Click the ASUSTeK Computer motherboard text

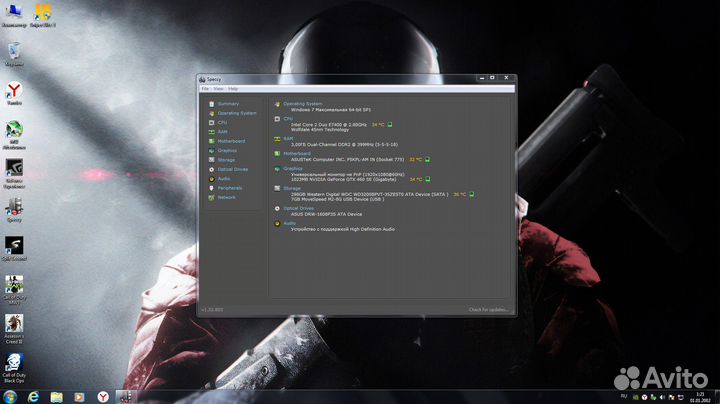coord(347,160)
